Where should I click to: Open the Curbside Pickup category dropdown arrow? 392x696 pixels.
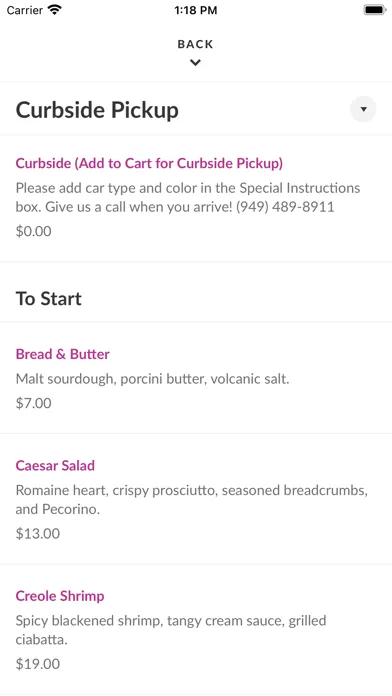(363, 109)
